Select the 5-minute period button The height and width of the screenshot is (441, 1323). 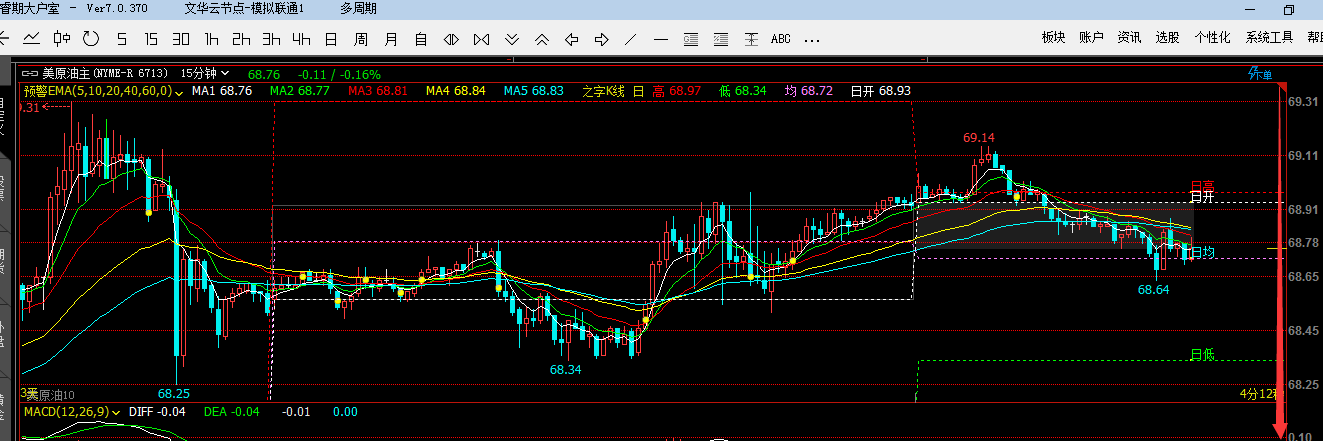[122, 39]
